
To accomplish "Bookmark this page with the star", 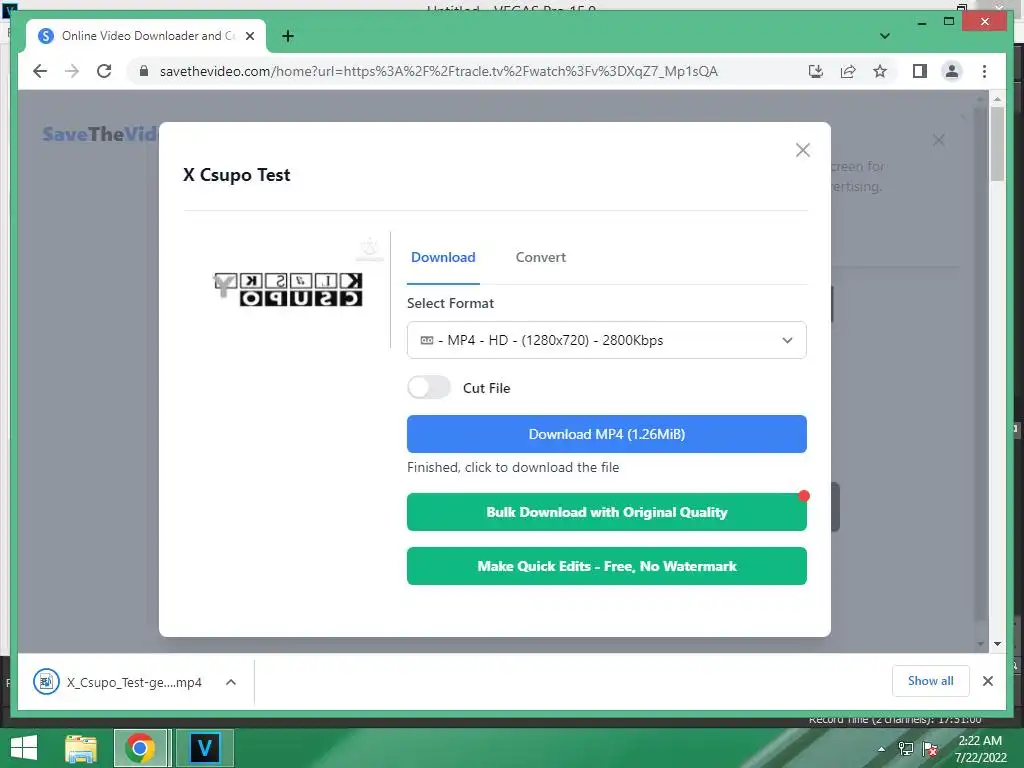I will pyautogui.click(x=880, y=71).
